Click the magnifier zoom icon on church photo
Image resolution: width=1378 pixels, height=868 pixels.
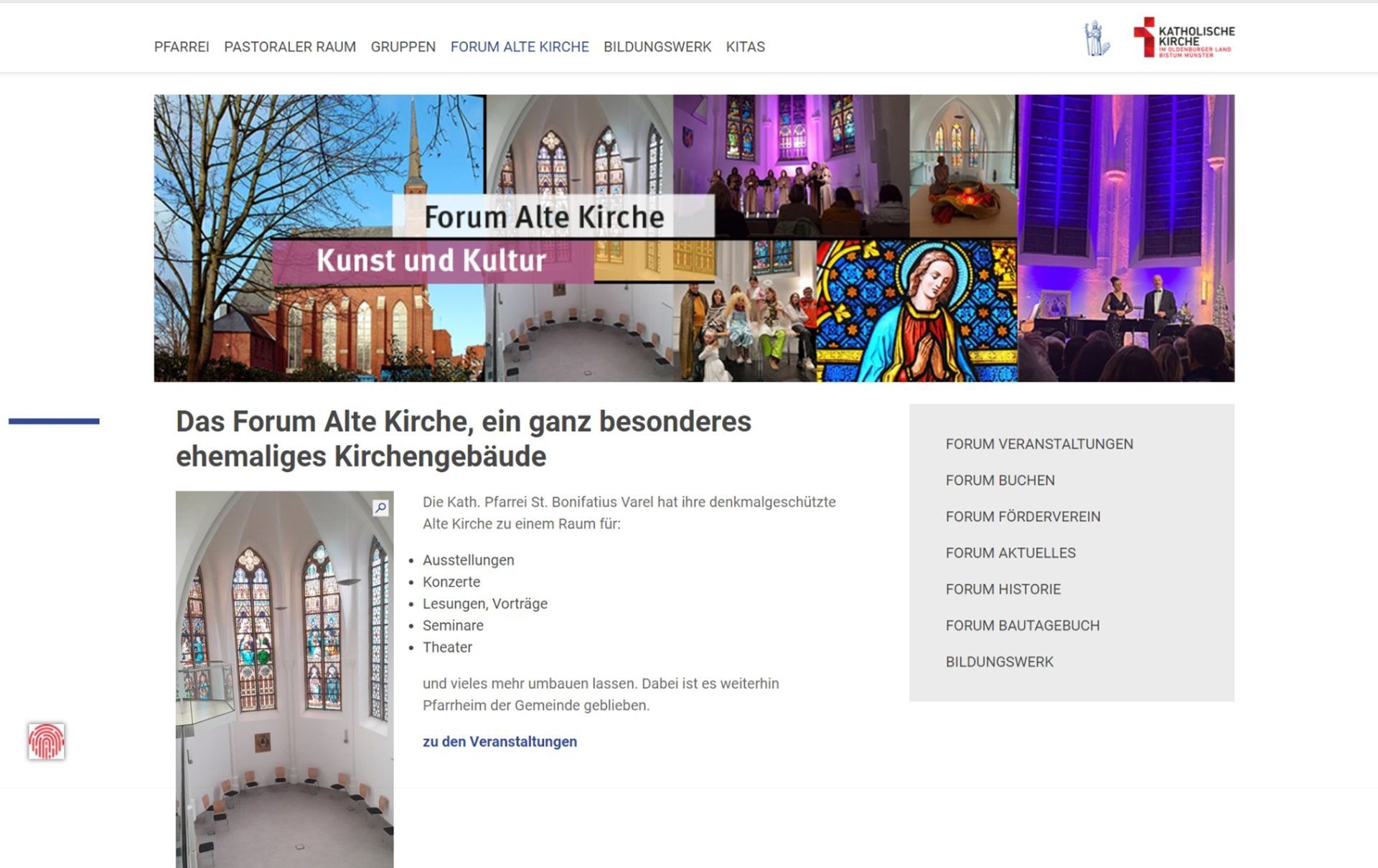coord(380,507)
